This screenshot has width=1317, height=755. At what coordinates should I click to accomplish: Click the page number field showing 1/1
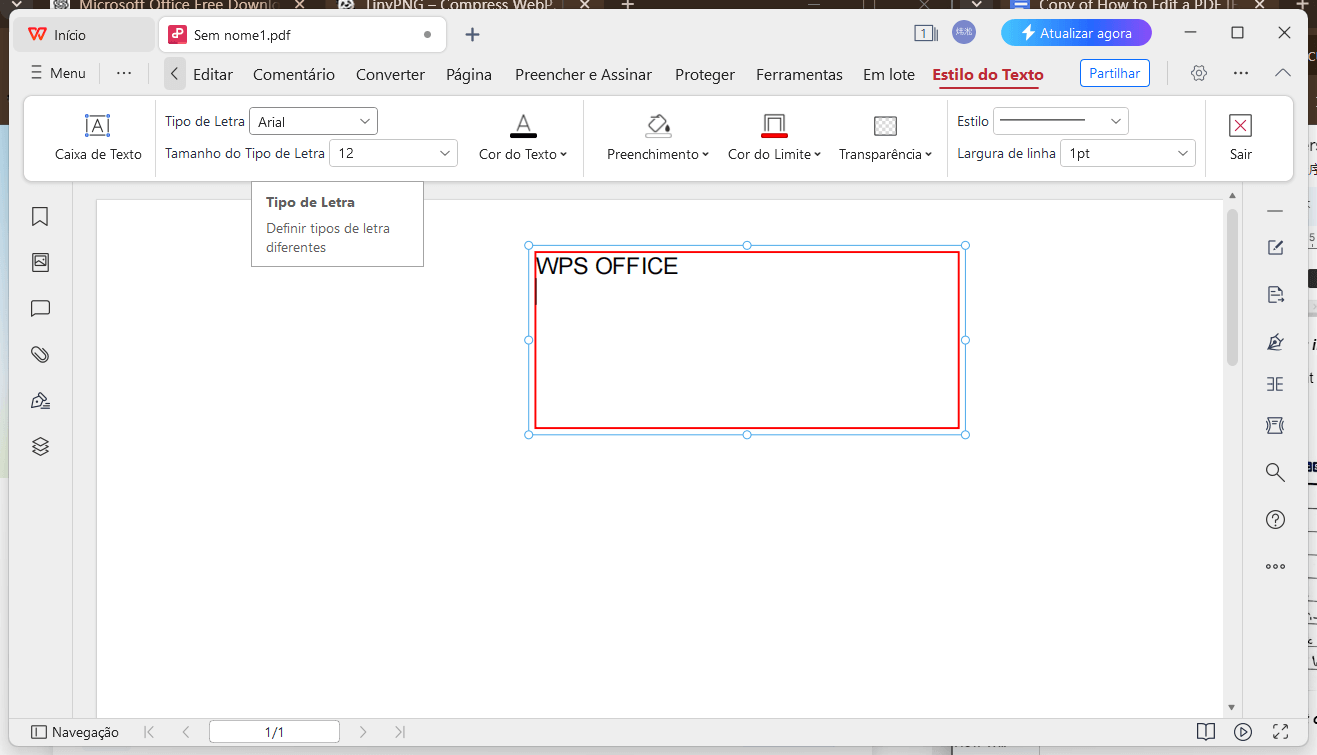click(x=274, y=732)
